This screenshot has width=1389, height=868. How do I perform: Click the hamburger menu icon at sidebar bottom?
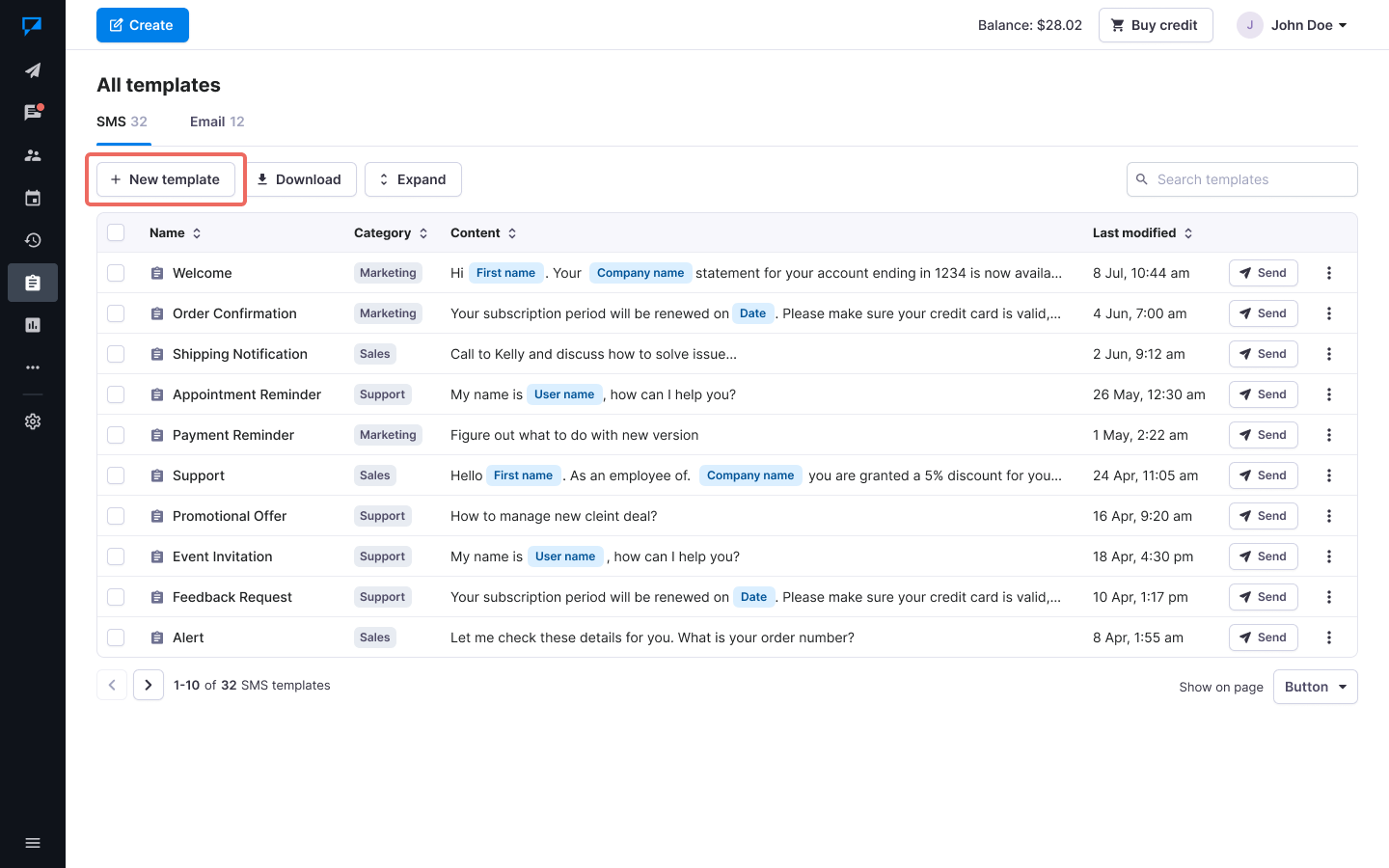33,843
